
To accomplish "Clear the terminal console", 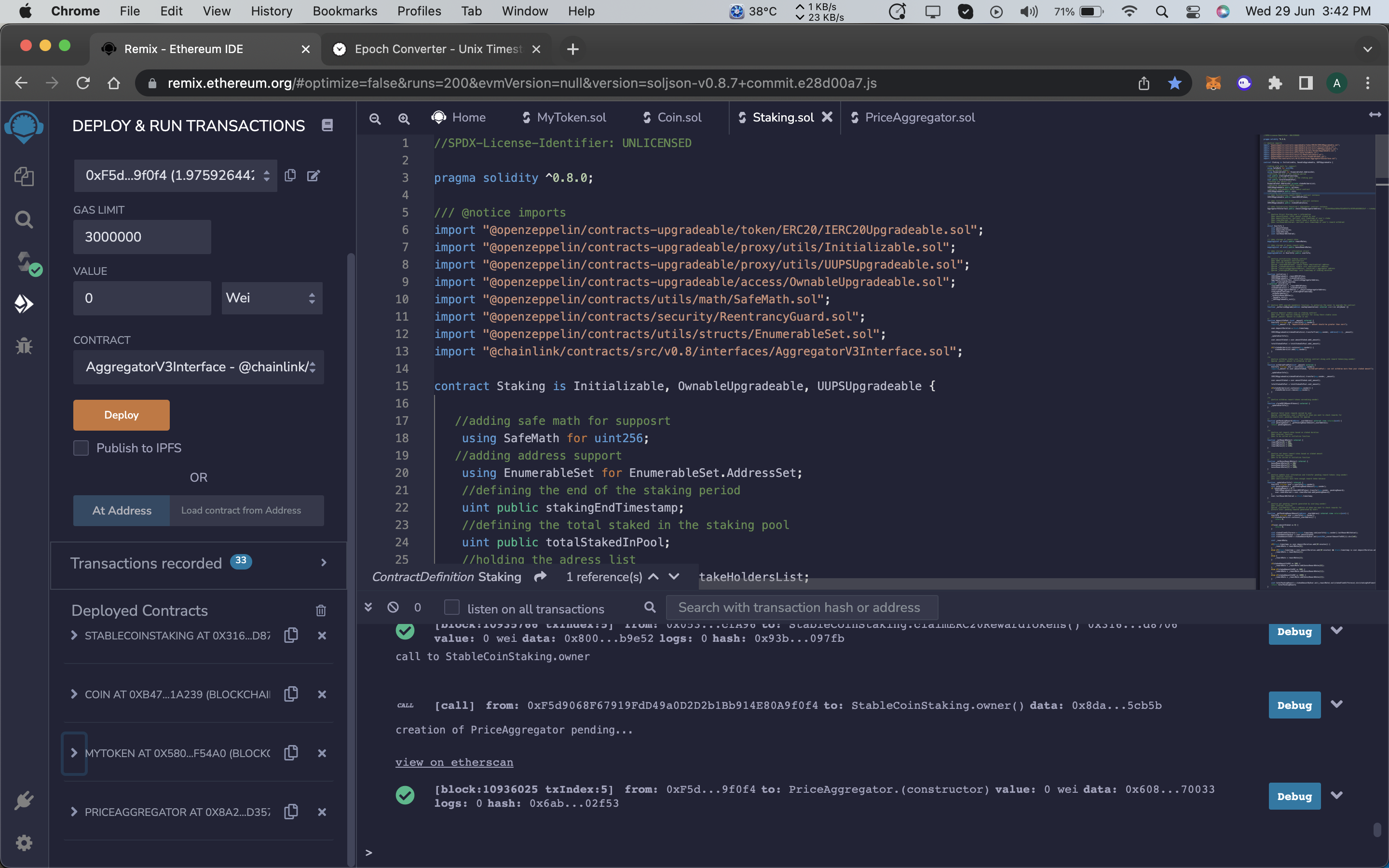I will [x=393, y=608].
